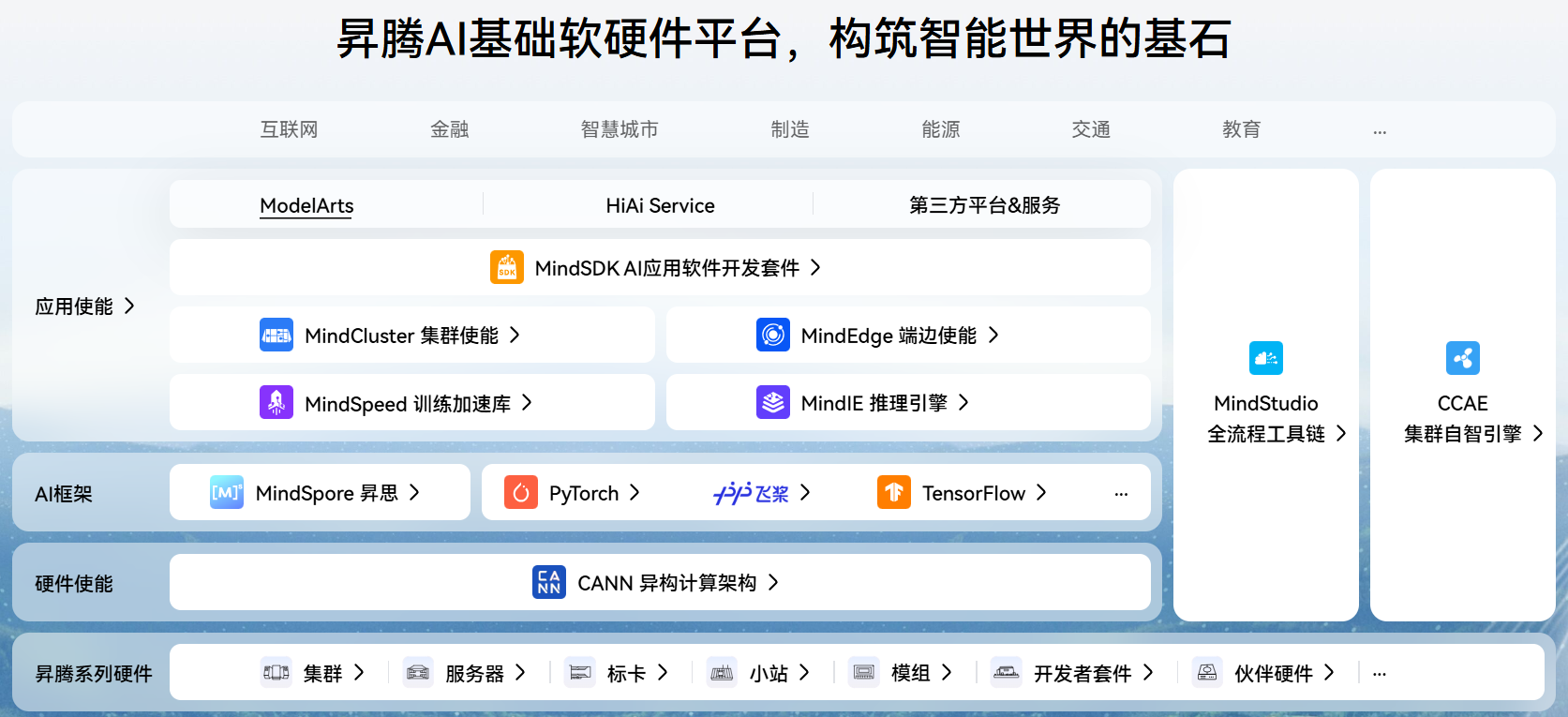Select the 智慧城市 industry tab
Image resolution: width=1568 pixels, height=717 pixels.
pos(619,129)
